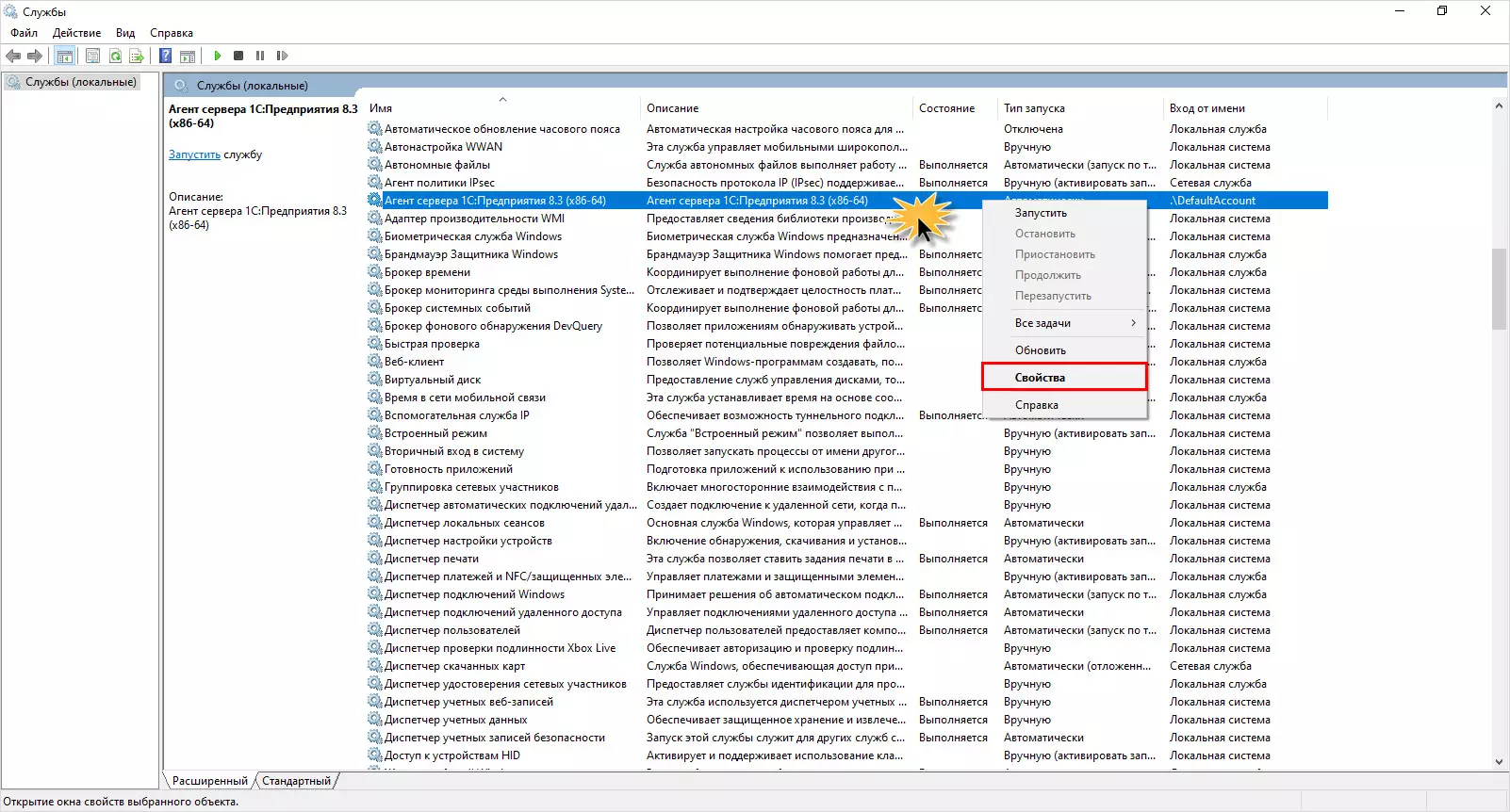This screenshot has width=1510, height=812.
Task: Toggle the console tree toolbar icon
Action: pyautogui.click(x=64, y=56)
